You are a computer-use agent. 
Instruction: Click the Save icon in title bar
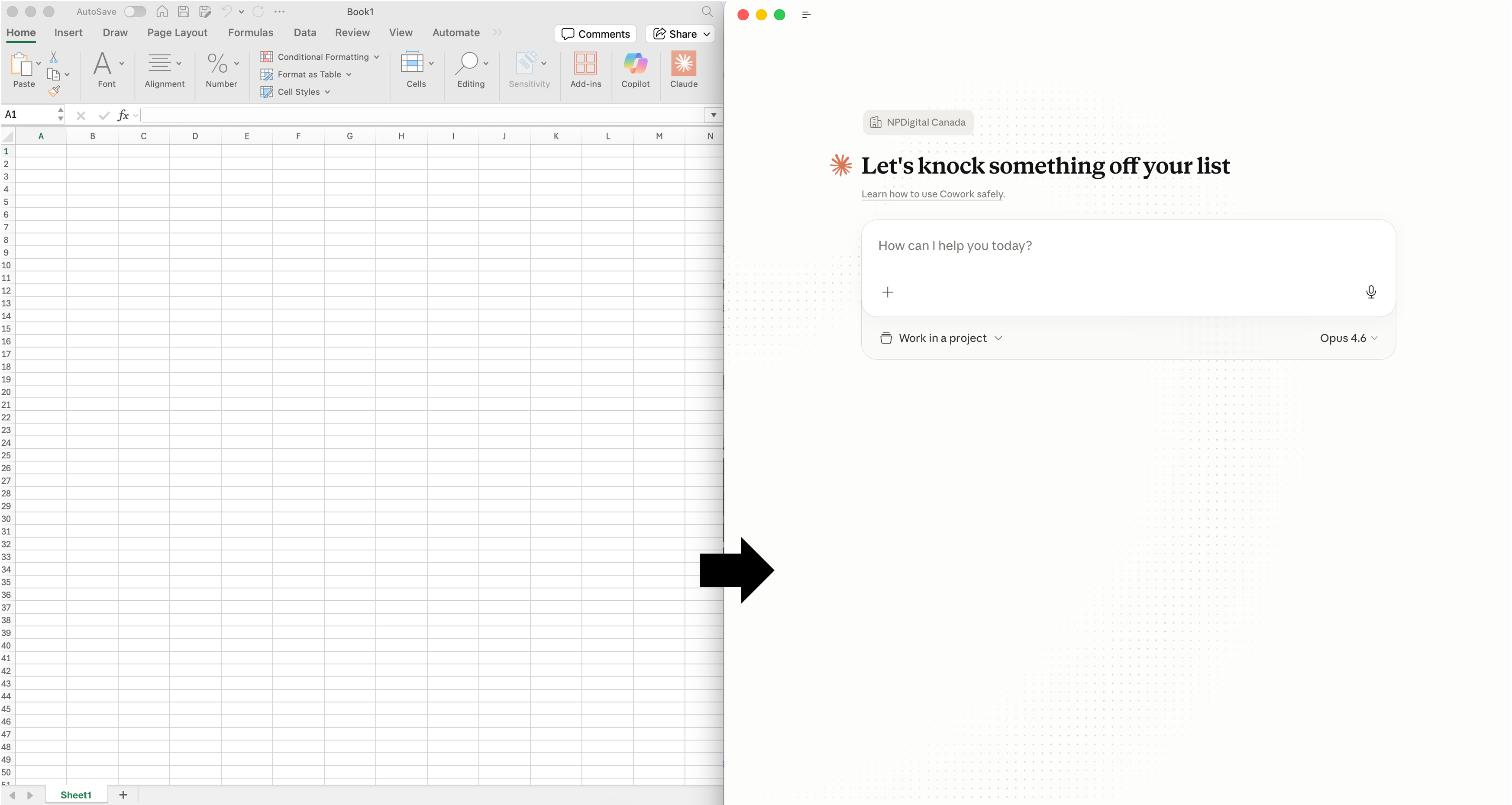tap(183, 12)
